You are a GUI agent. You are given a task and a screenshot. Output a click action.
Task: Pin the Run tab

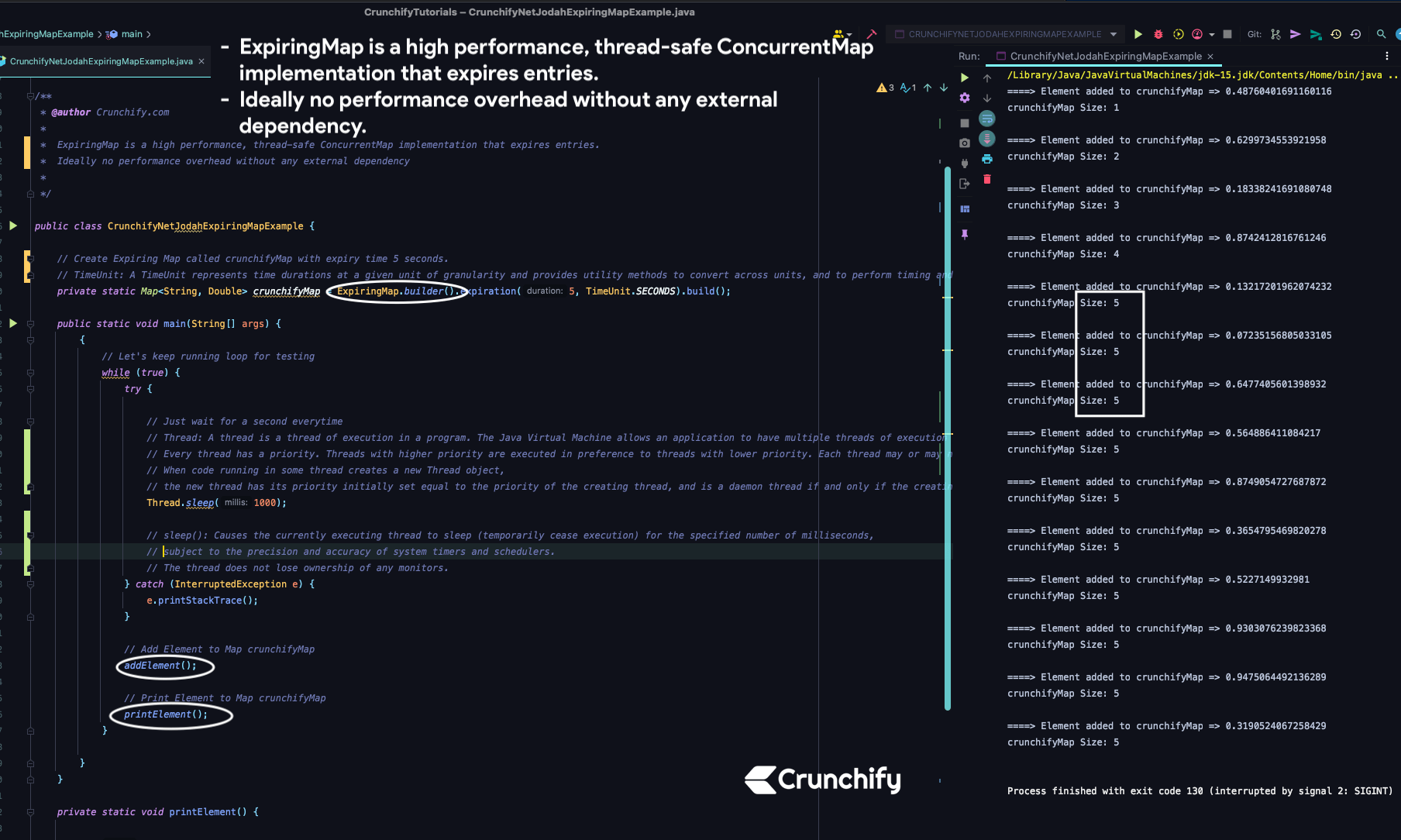point(964,234)
